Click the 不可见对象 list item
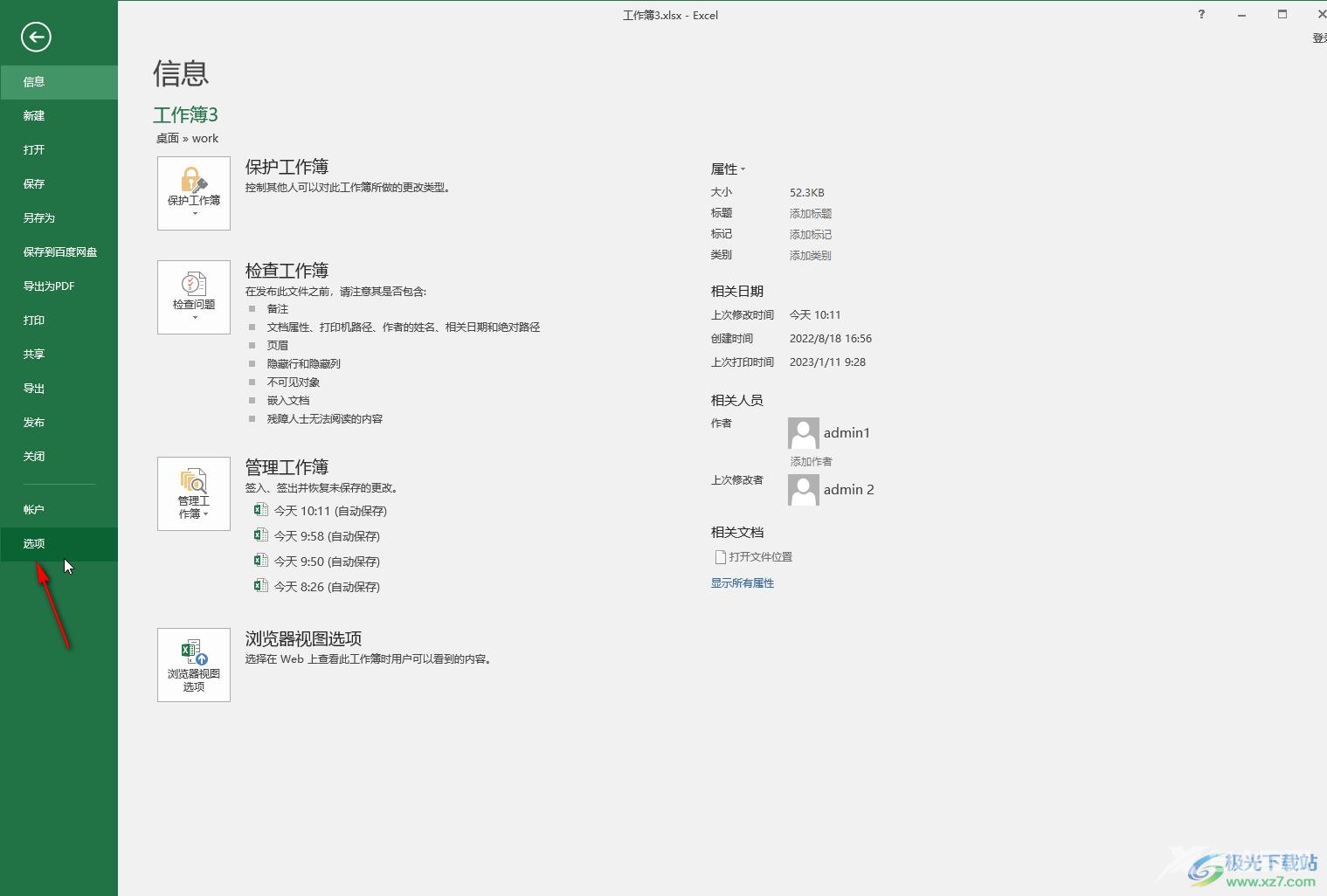The height and width of the screenshot is (896, 1327). point(294,383)
